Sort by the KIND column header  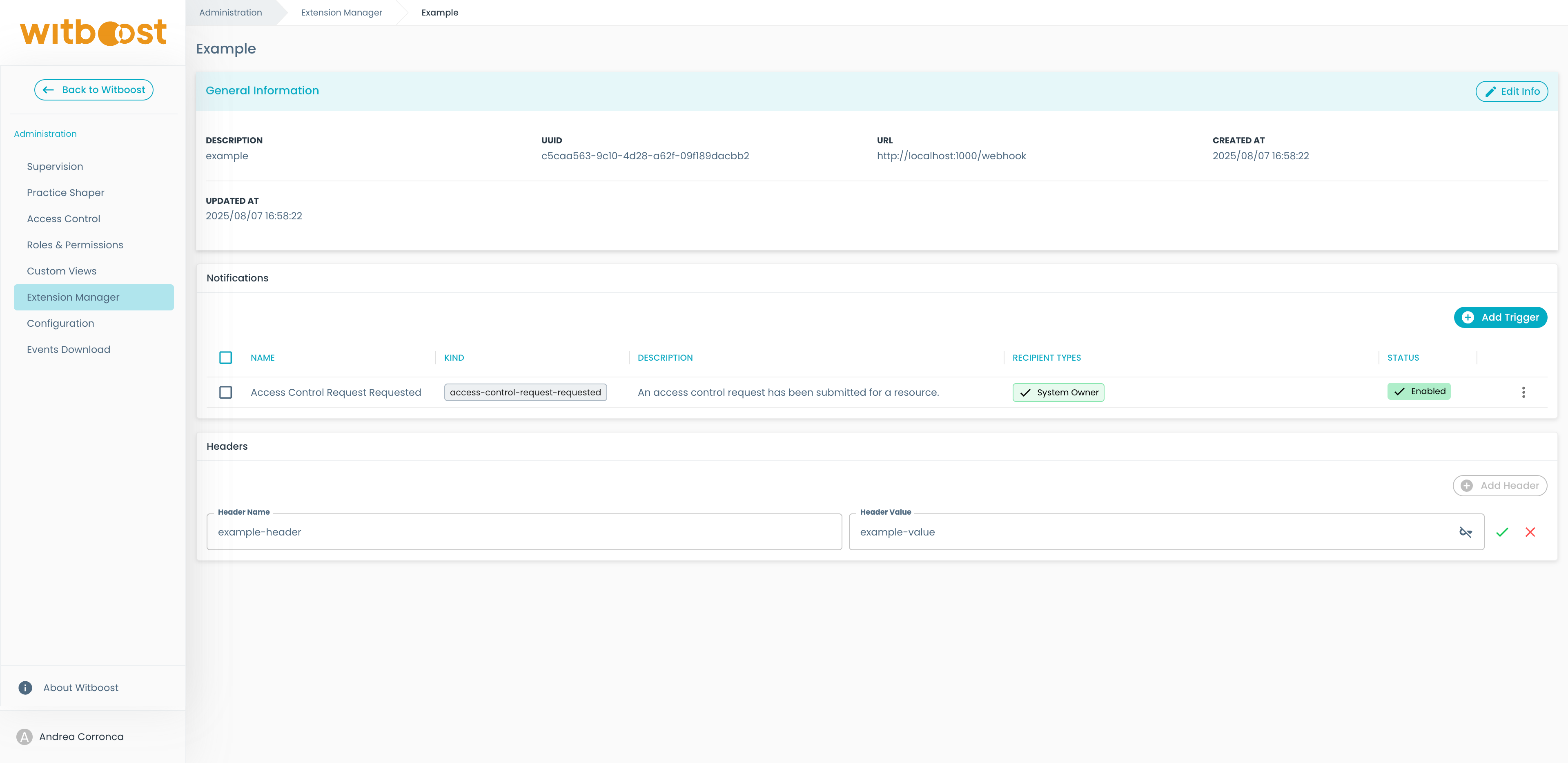coord(454,357)
